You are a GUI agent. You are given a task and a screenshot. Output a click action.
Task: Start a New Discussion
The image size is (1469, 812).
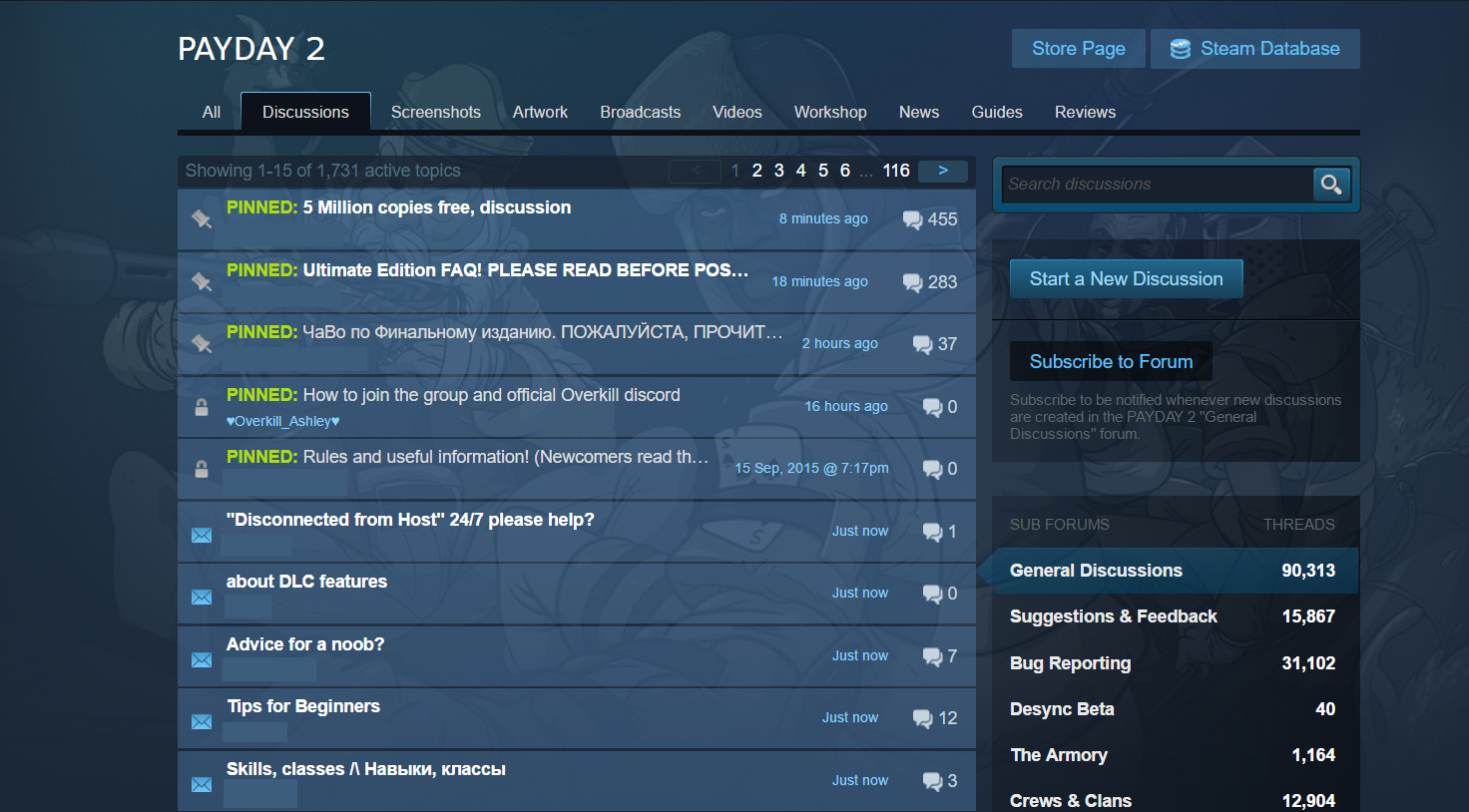(x=1127, y=279)
